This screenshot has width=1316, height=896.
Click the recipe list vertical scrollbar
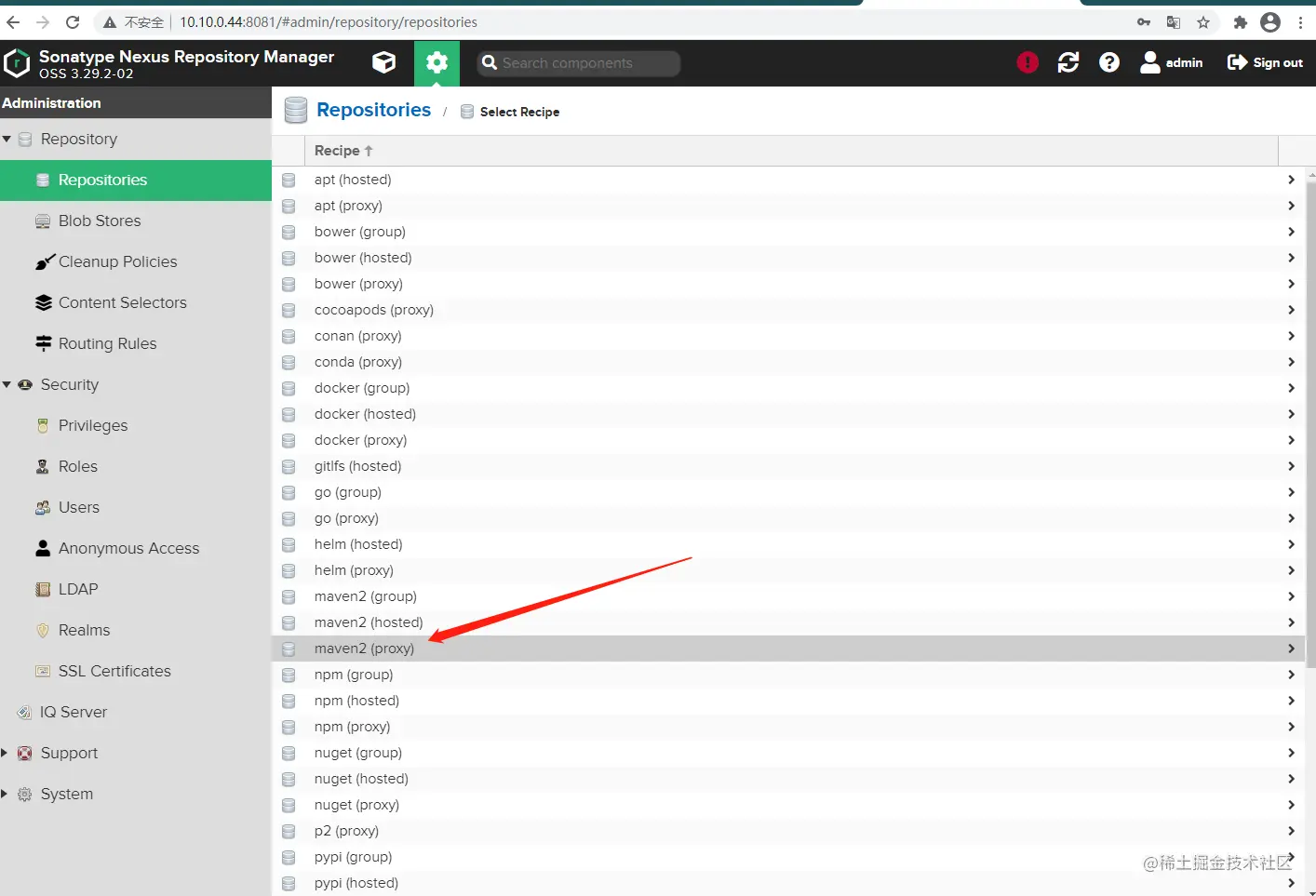(1311, 423)
